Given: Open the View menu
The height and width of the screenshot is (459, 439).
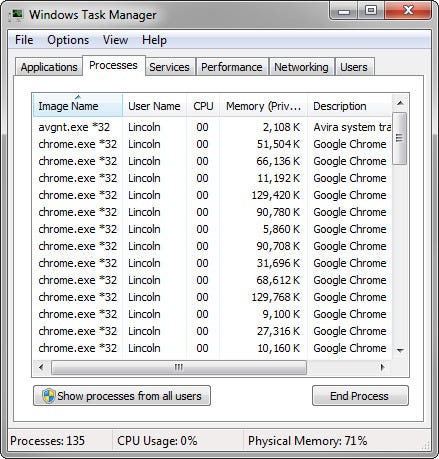Looking at the screenshot, I should point(115,40).
